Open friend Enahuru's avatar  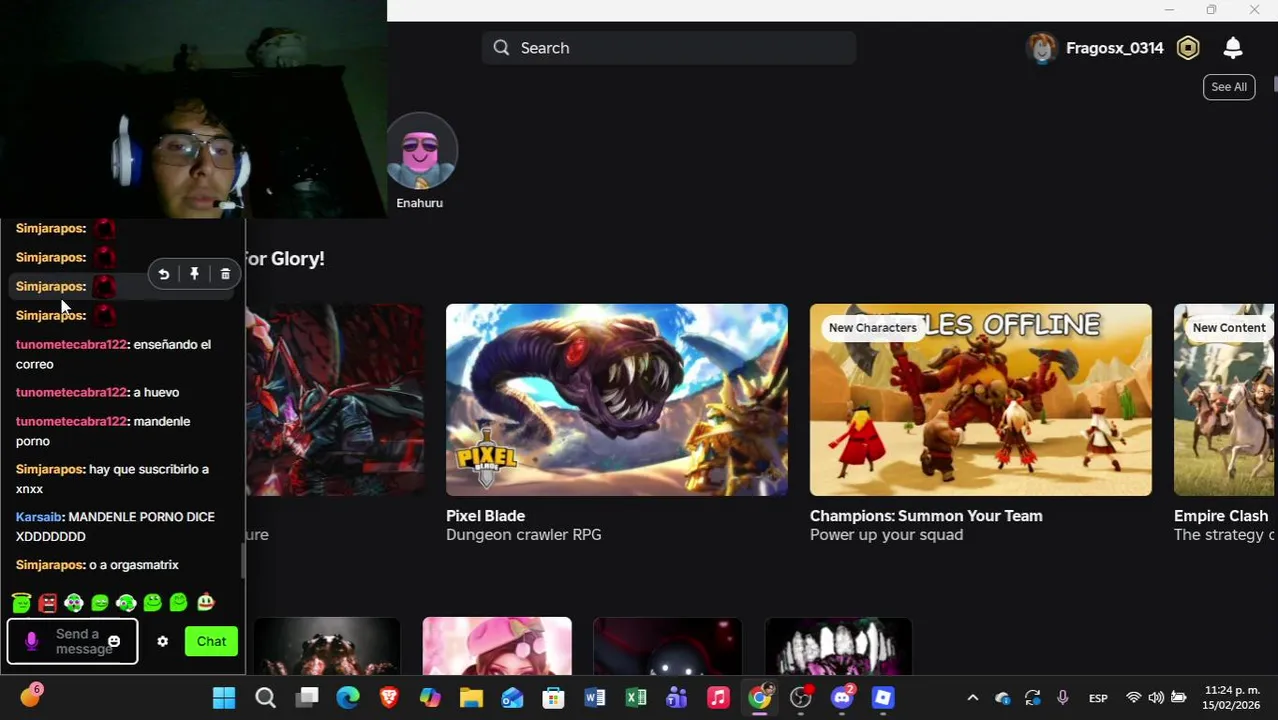tap(420, 152)
